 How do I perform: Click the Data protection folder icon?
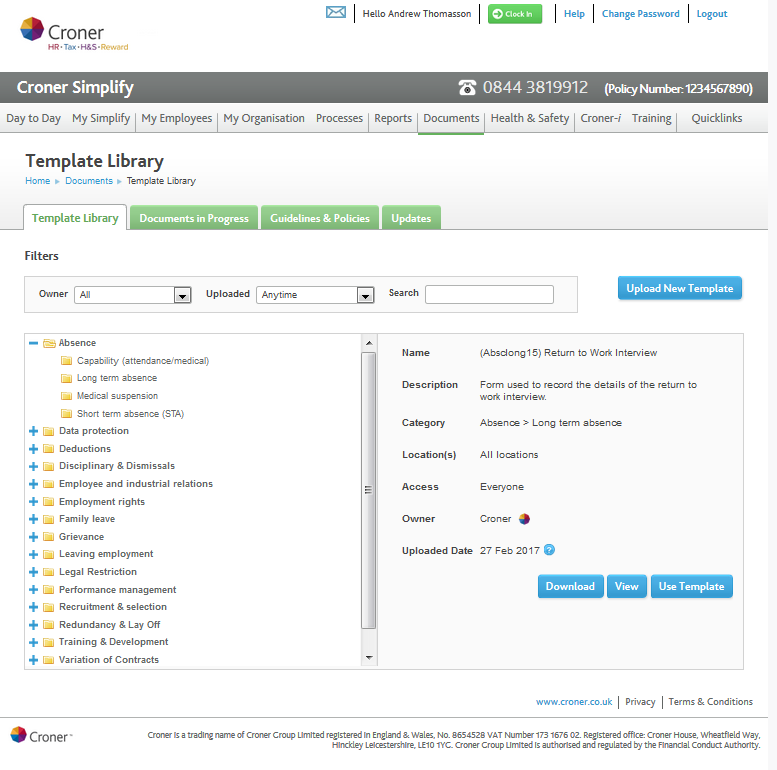tap(49, 431)
